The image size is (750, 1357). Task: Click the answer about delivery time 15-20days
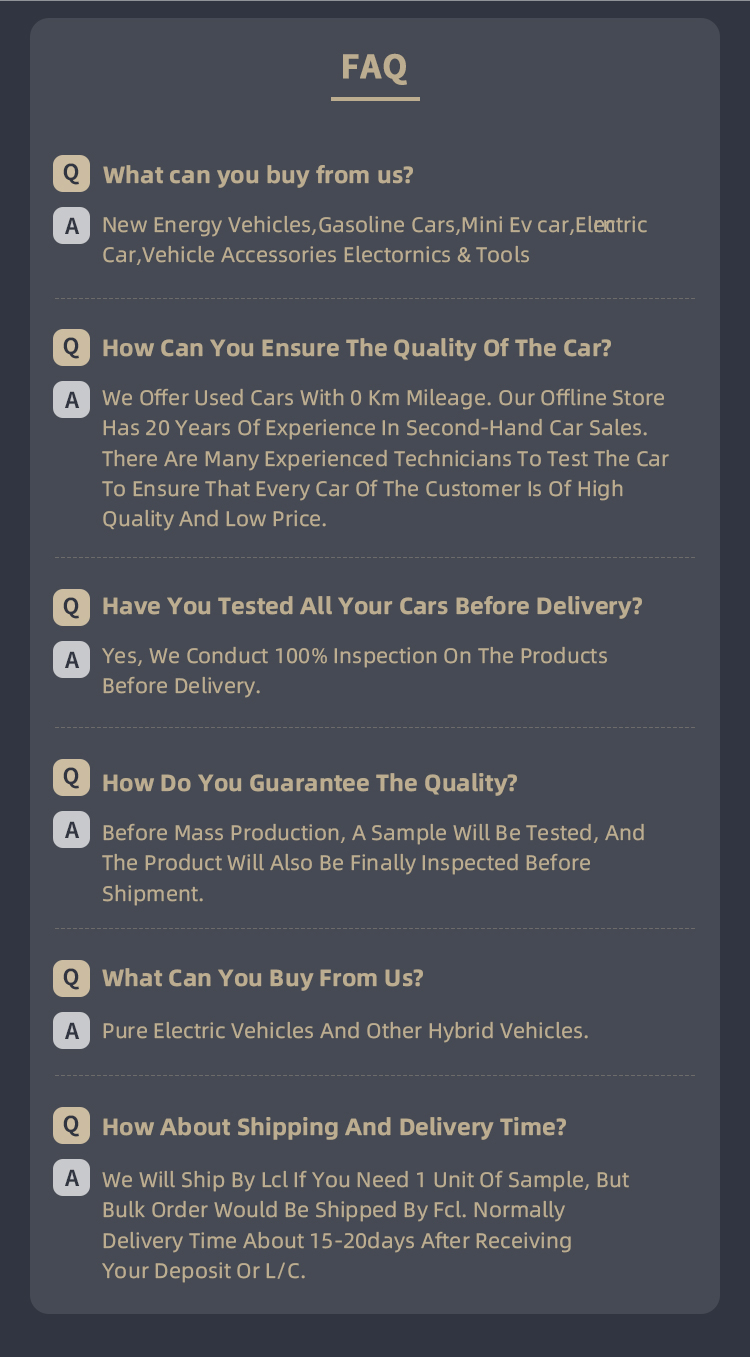click(366, 1225)
